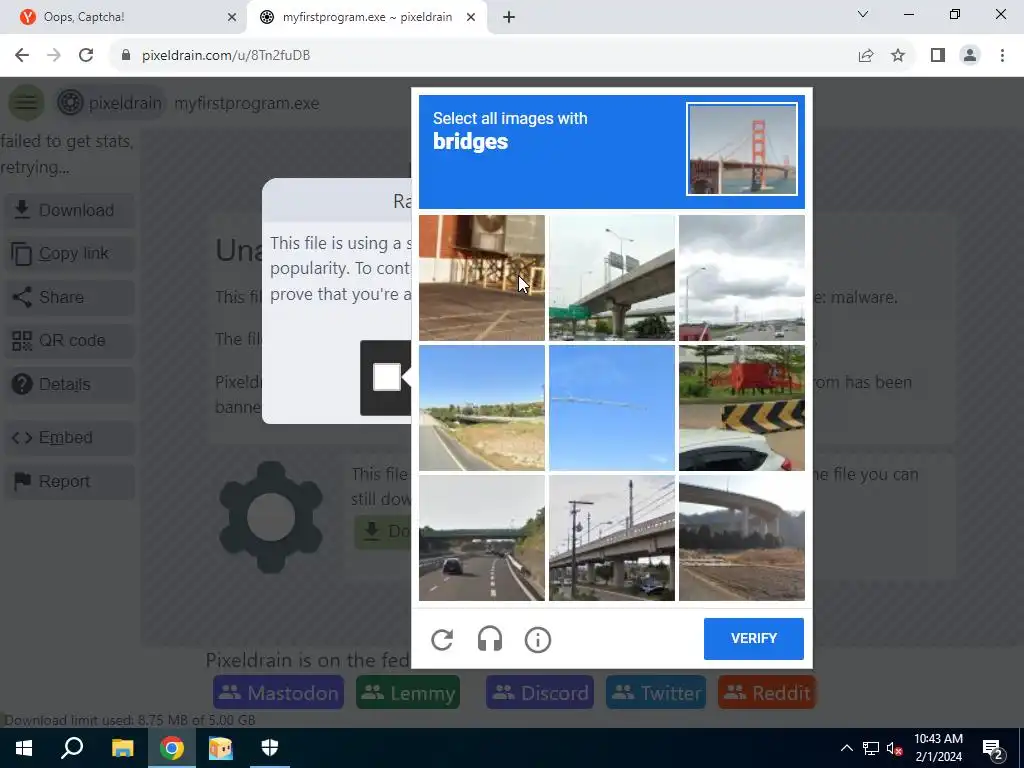The image size is (1024, 768).
Task: Select the tile with a yellow-black chevron barrier
Action: pyautogui.click(x=742, y=408)
